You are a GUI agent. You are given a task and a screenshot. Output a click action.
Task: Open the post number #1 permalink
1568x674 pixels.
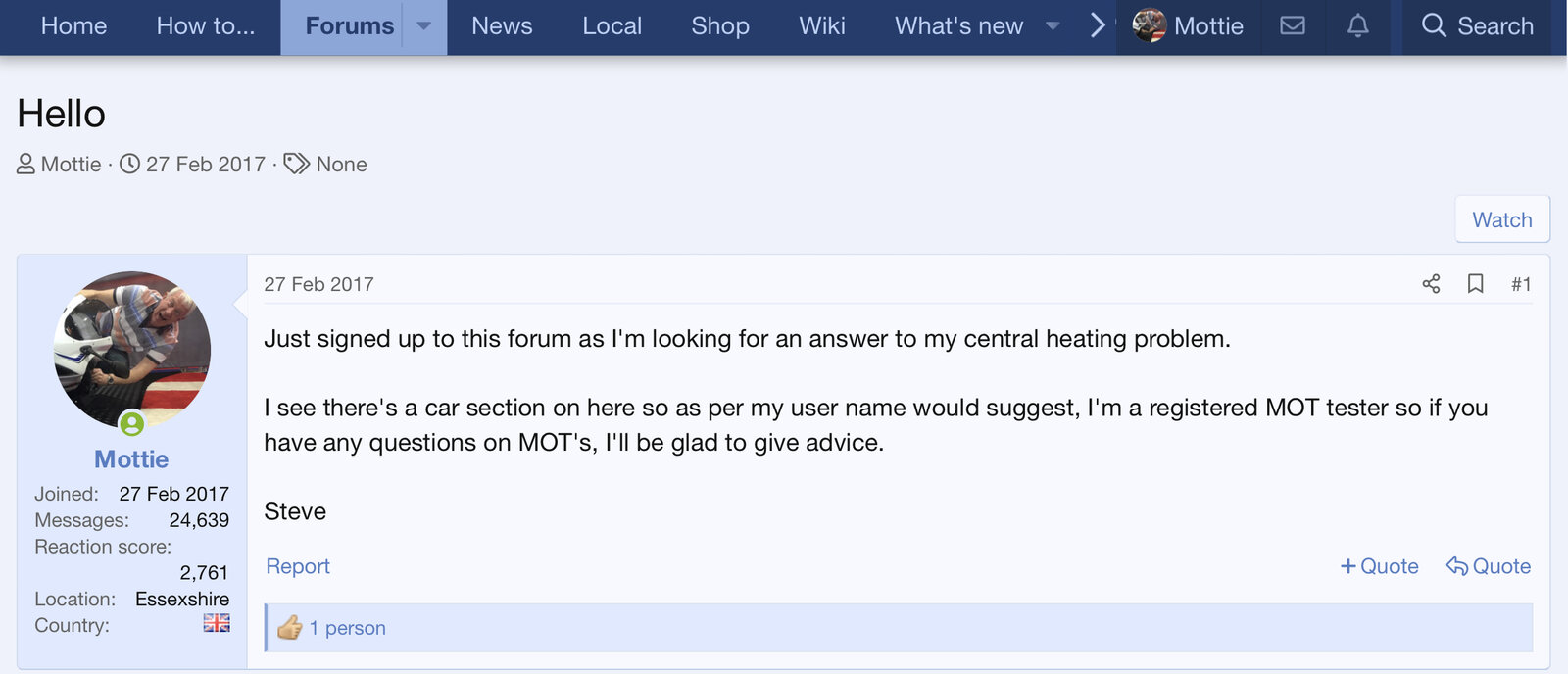tap(1520, 284)
